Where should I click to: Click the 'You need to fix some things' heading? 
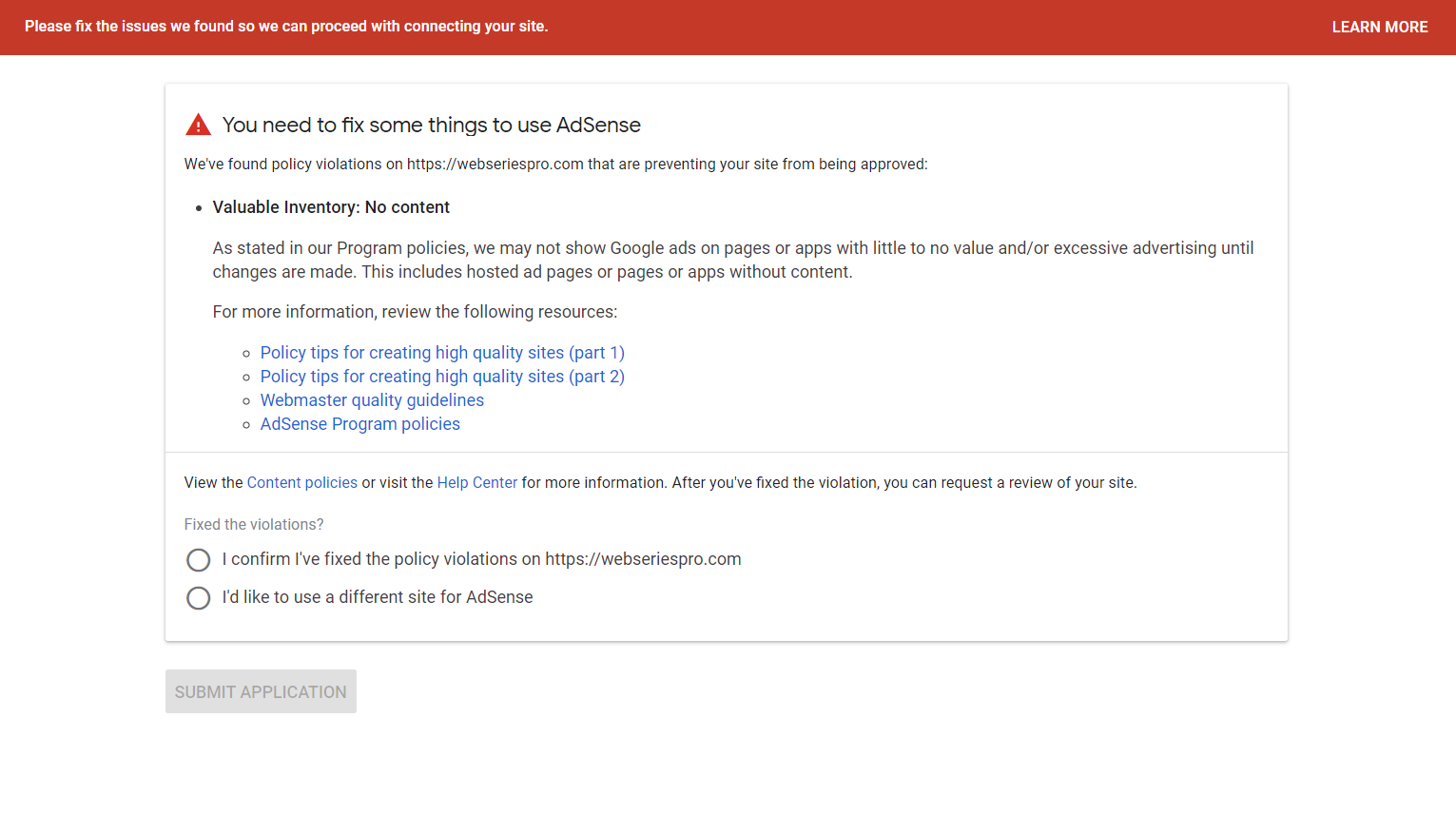click(431, 126)
